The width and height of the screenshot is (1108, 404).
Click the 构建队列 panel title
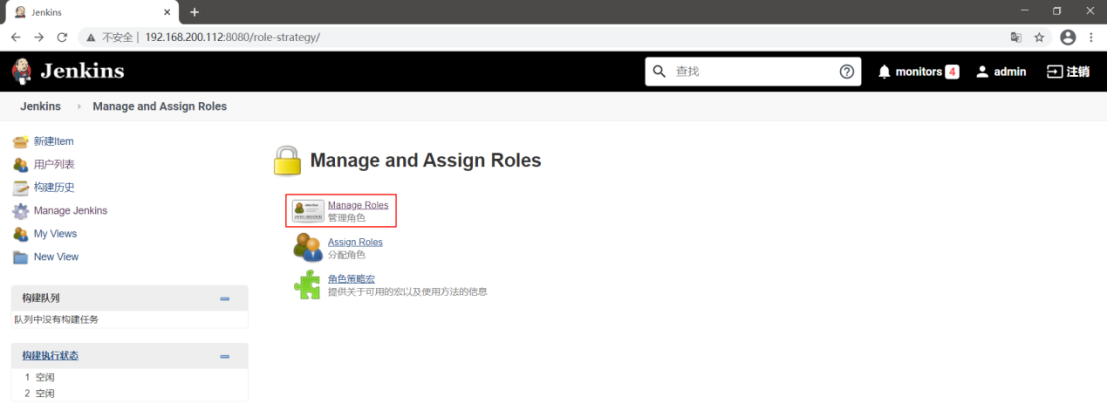[40, 298]
